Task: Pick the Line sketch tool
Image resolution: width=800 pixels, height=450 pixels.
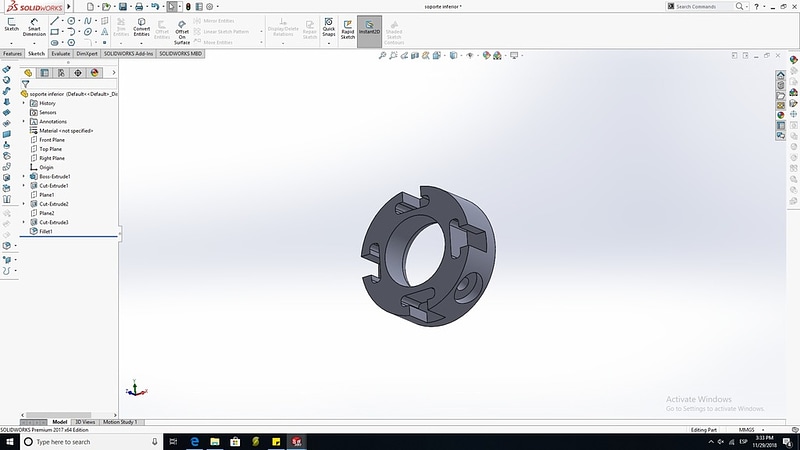Action: point(55,21)
